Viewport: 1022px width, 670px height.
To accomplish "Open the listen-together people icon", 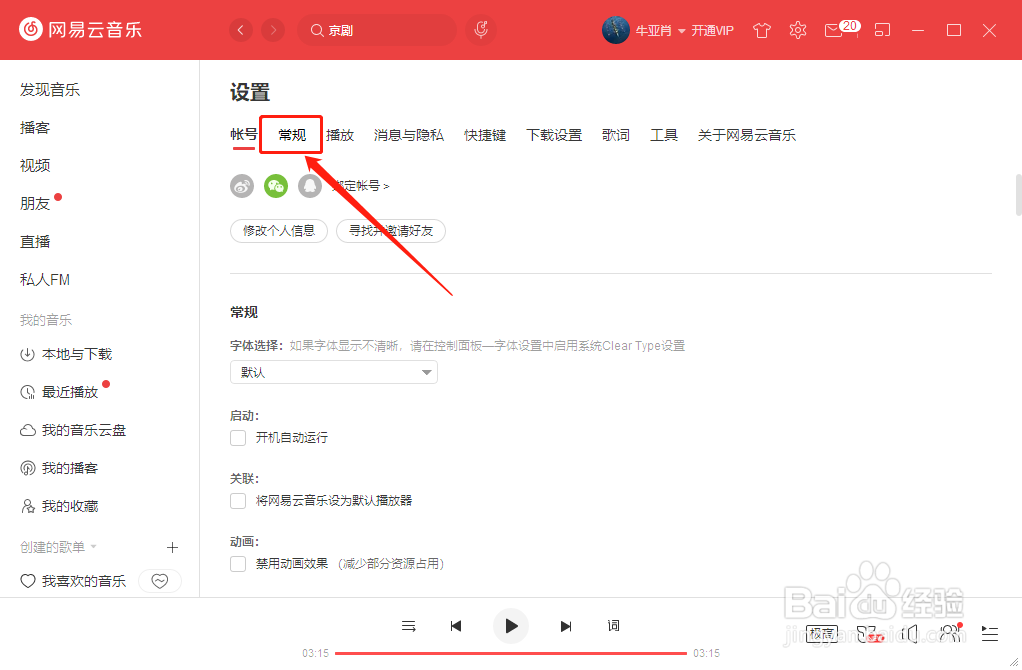I will 950,633.
